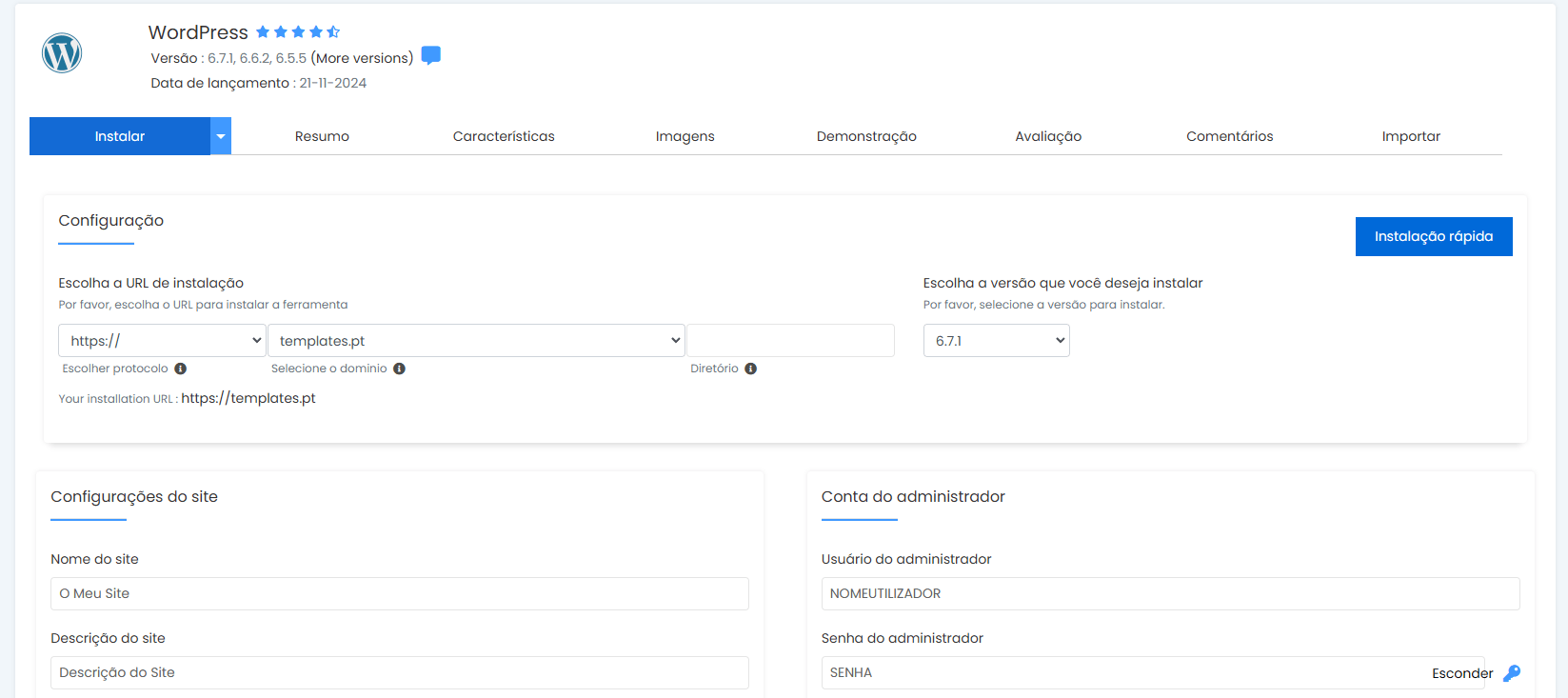Click the More versions link
The image size is (1568, 698).
362,58
